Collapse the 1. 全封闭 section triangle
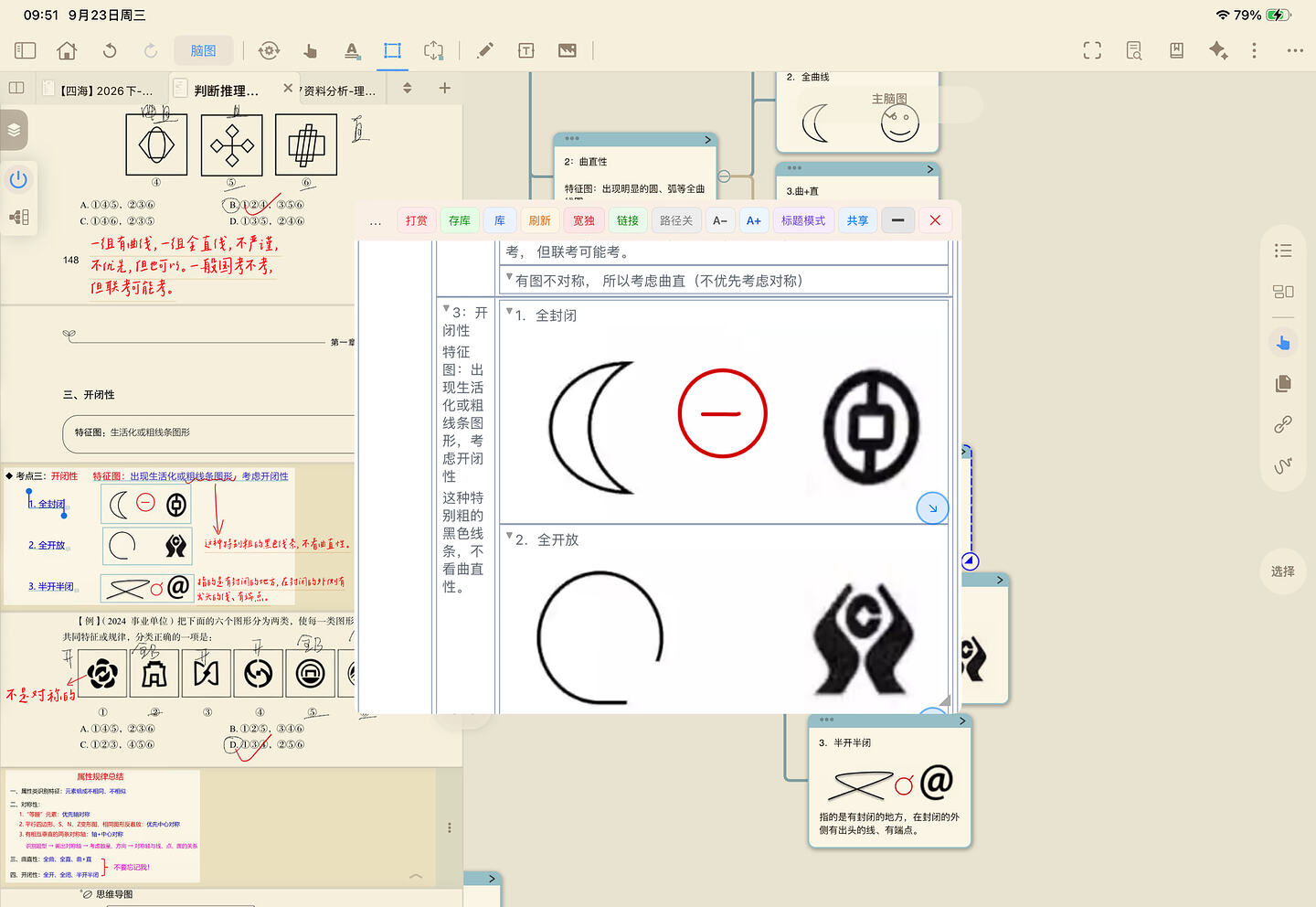 coord(510,312)
